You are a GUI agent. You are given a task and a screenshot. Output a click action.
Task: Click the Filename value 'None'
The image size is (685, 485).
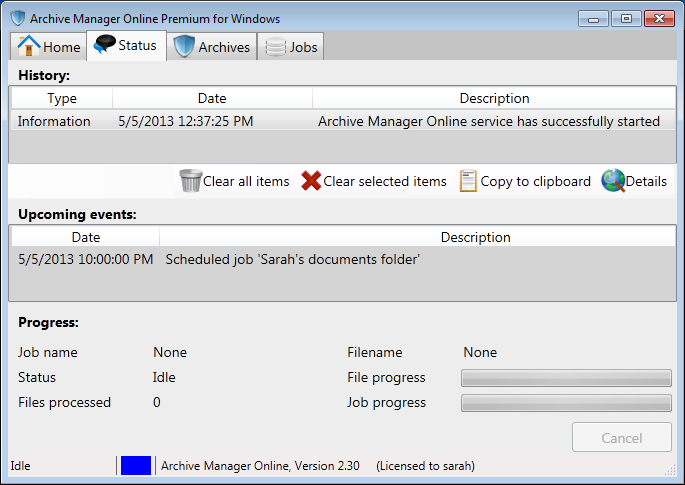tap(480, 352)
